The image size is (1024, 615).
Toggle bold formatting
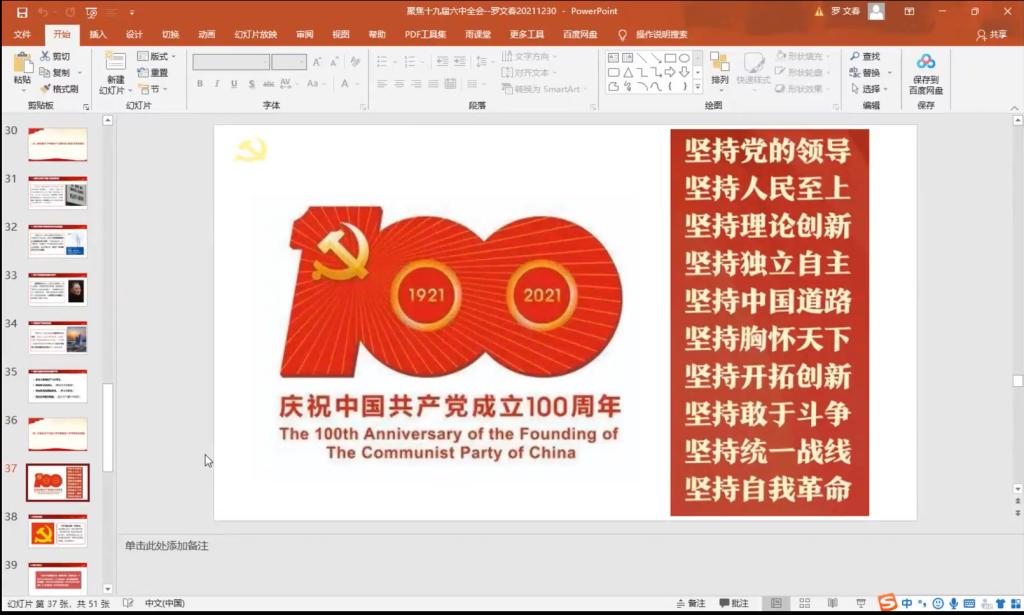coord(200,84)
